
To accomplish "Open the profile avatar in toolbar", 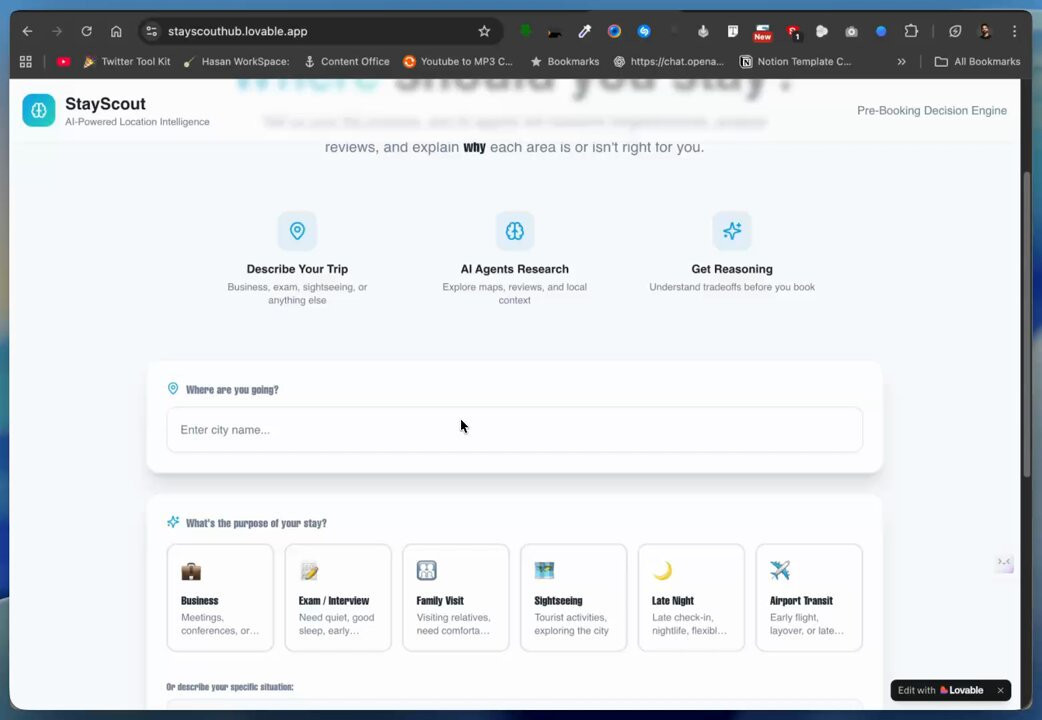I will (985, 31).
